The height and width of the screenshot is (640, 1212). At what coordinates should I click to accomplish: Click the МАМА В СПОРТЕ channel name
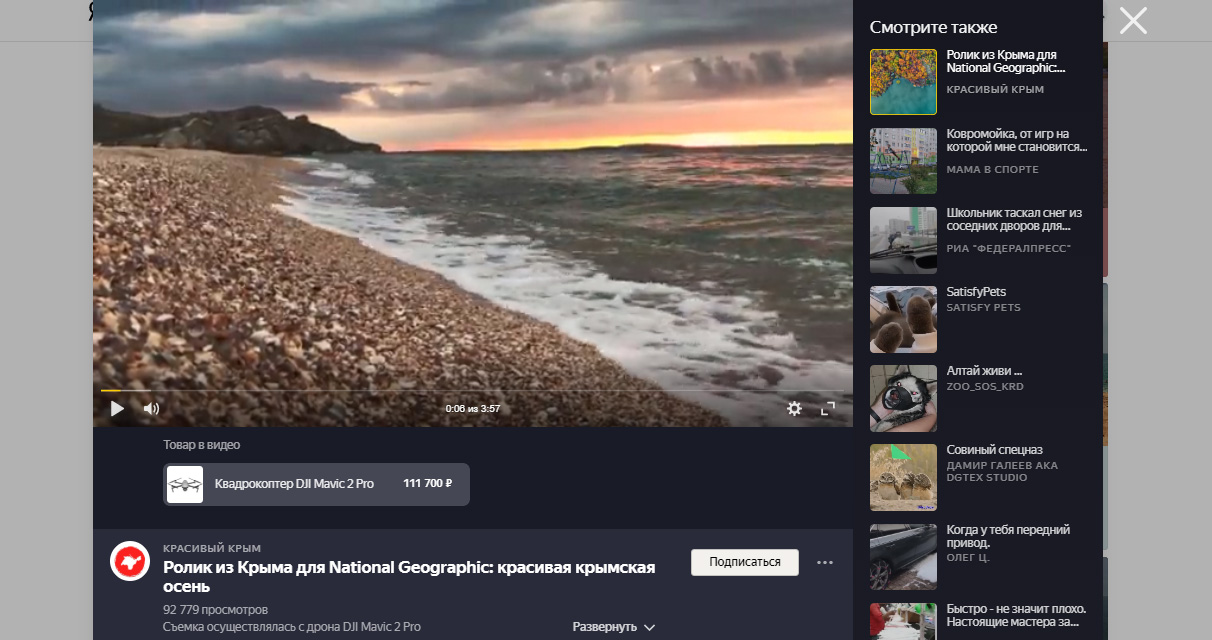(x=993, y=169)
